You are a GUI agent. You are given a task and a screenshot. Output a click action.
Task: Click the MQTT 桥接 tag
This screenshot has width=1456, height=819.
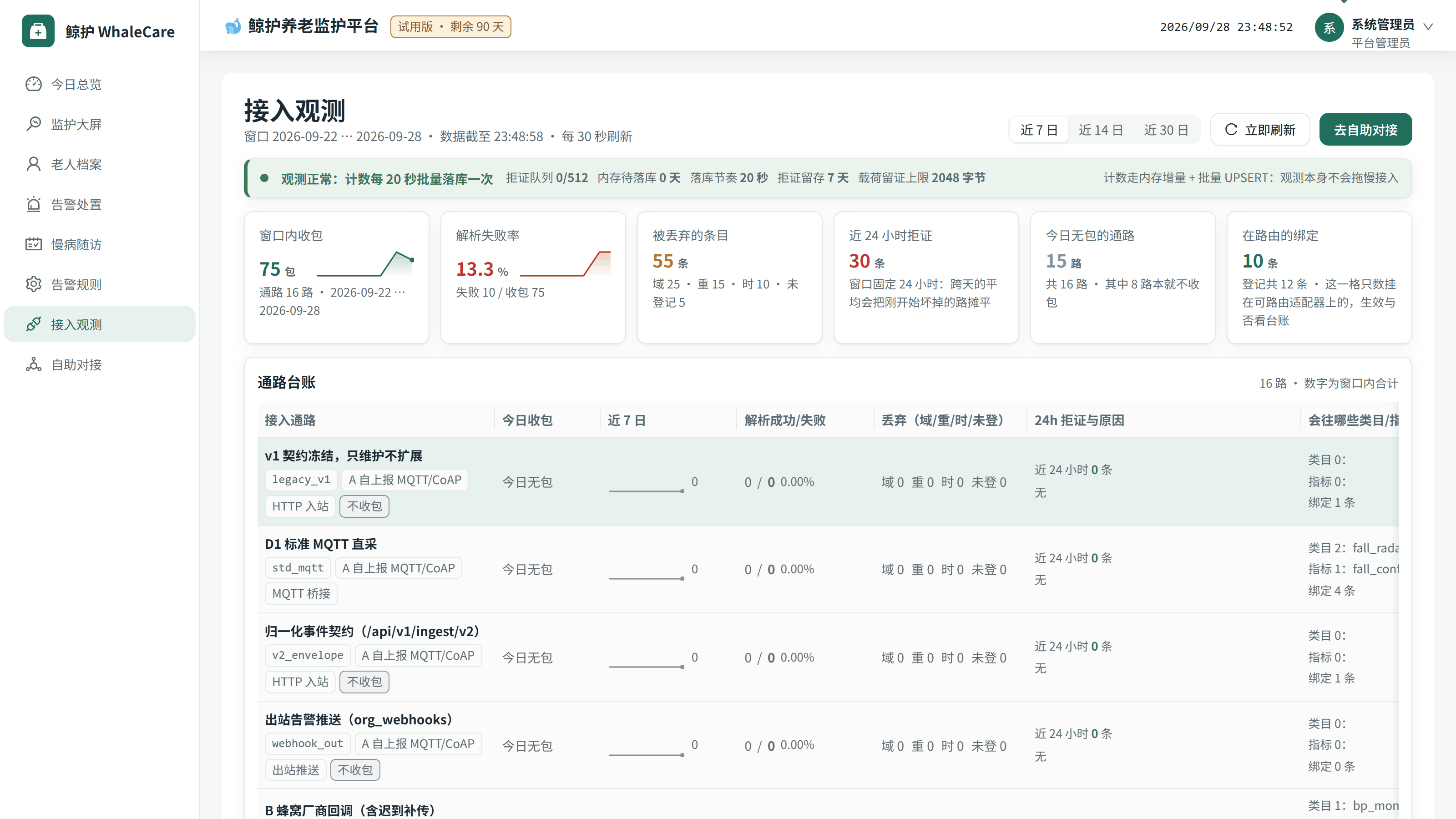click(301, 593)
